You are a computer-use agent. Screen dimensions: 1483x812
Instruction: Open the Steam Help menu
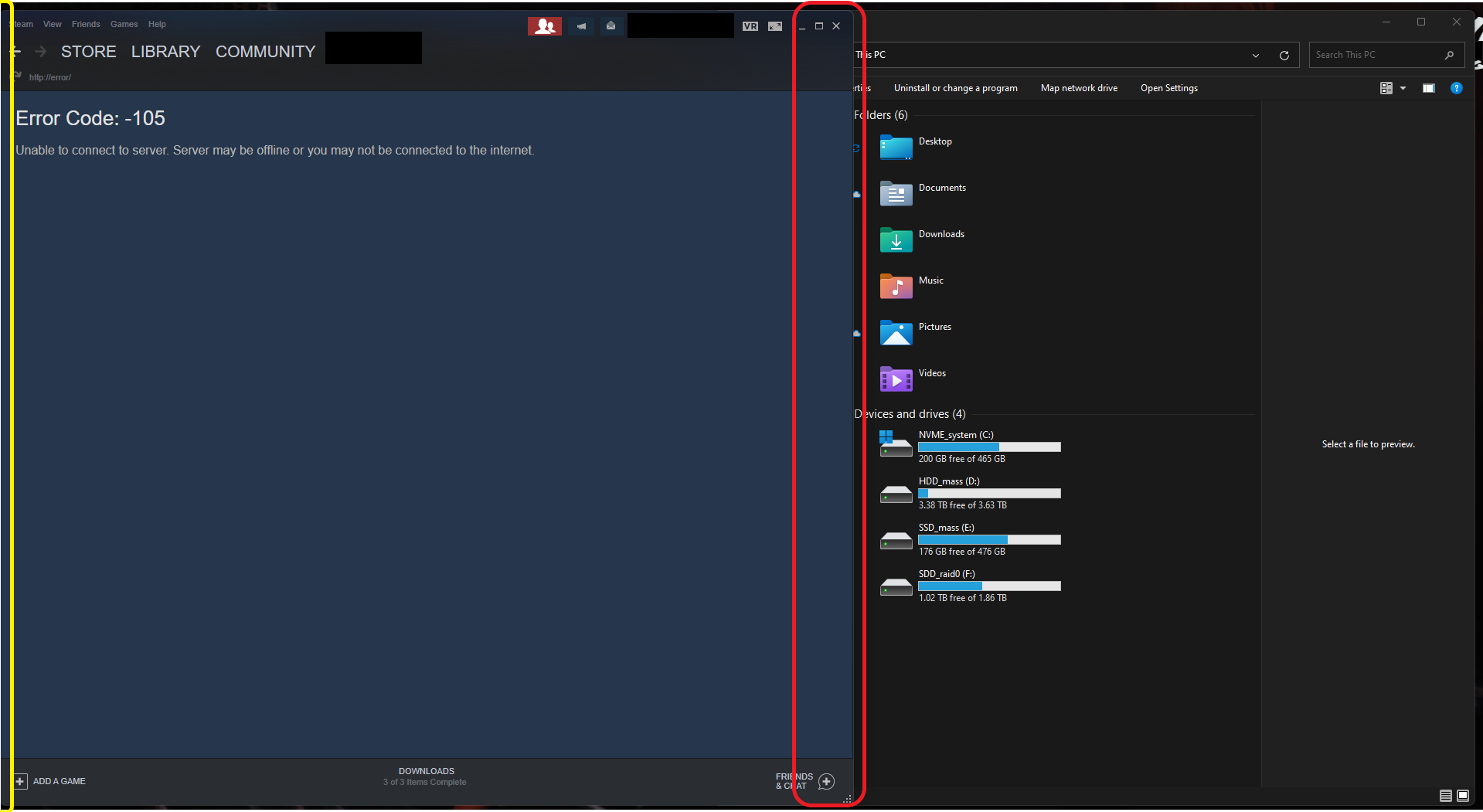(157, 24)
